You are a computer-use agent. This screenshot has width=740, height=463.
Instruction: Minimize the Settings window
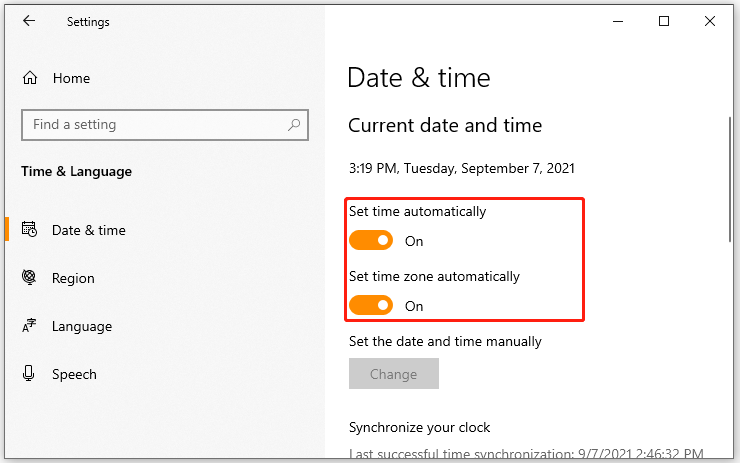click(x=618, y=21)
